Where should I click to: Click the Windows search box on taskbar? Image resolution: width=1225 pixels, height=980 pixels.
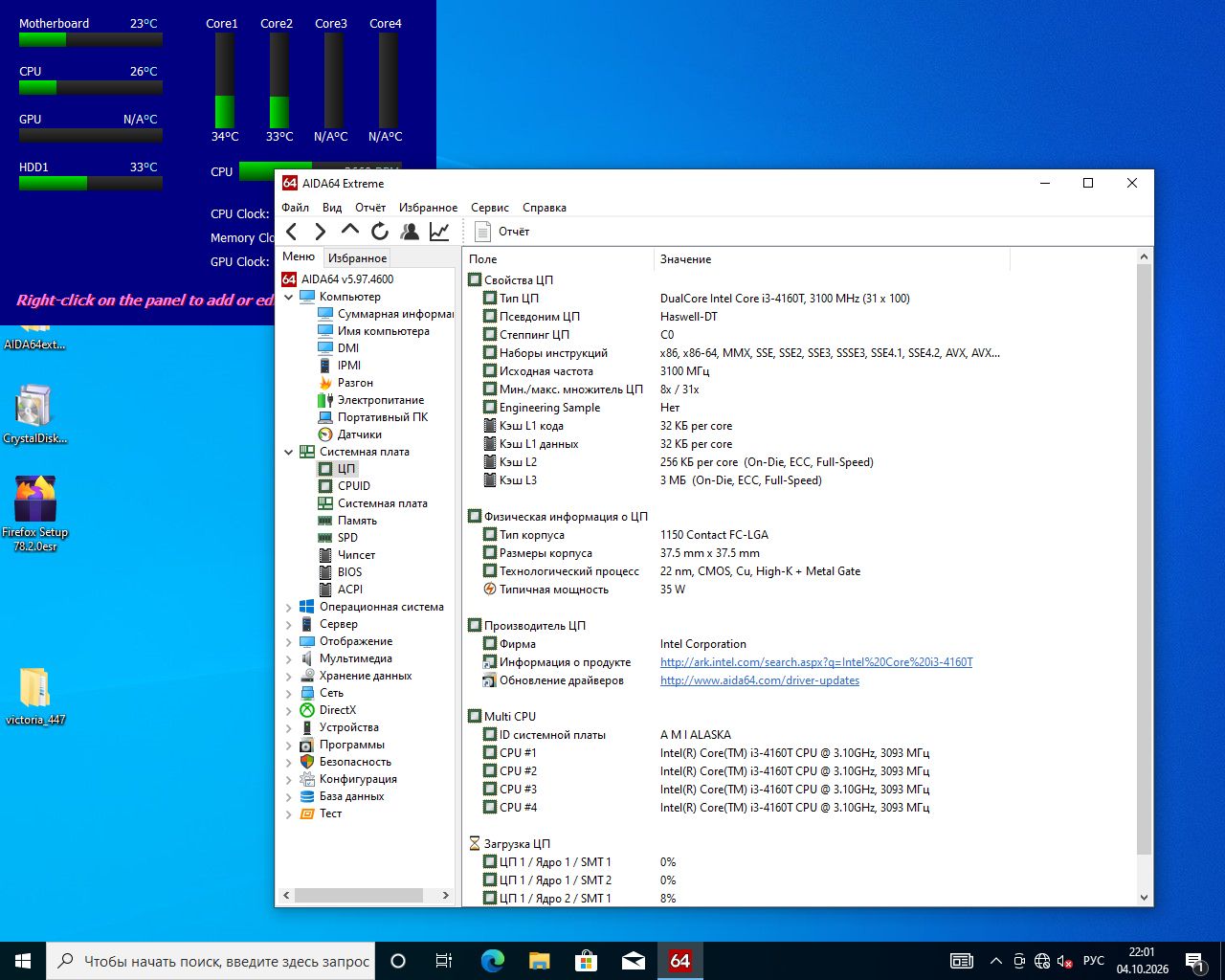[211, 961]
